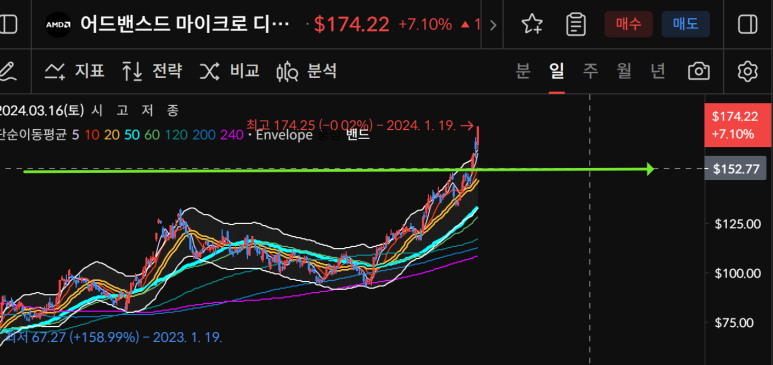This screenshot has height=365, width=773.
Task: Switch to 월 monthly timeframe
Action: click(x=624, y=72)
